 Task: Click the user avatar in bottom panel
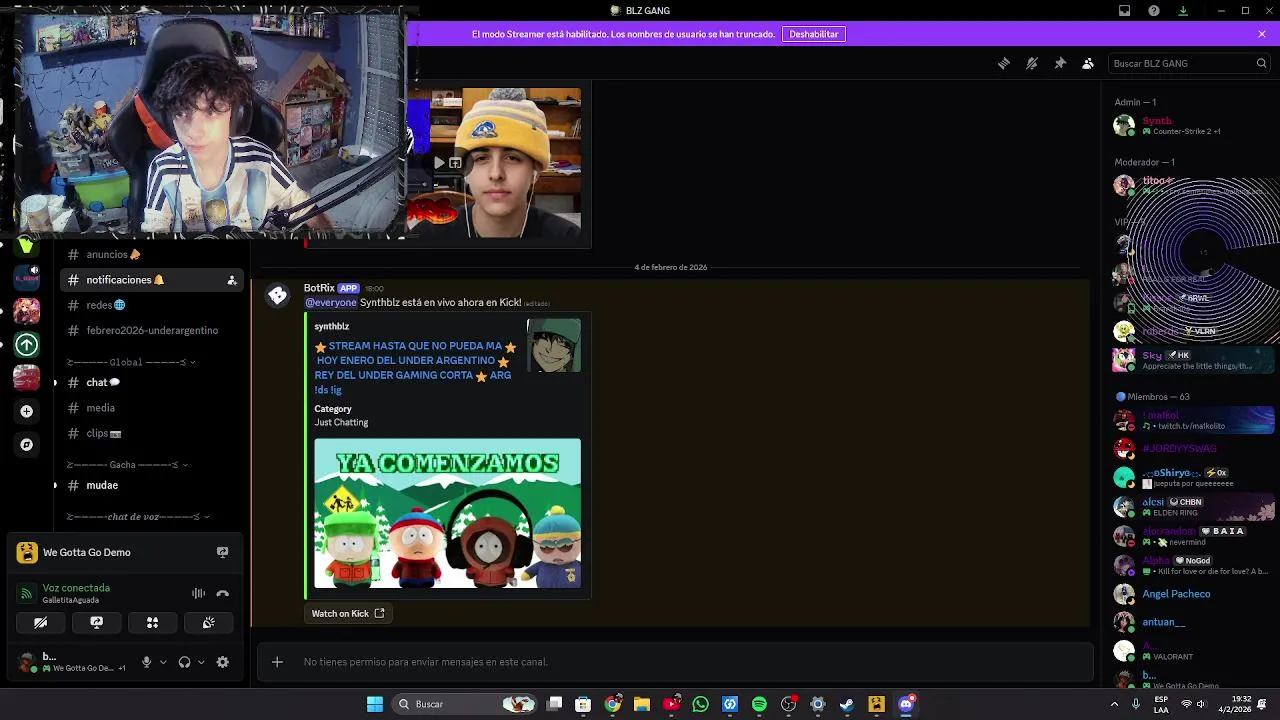pyautogui.click(x=28, y=662)
